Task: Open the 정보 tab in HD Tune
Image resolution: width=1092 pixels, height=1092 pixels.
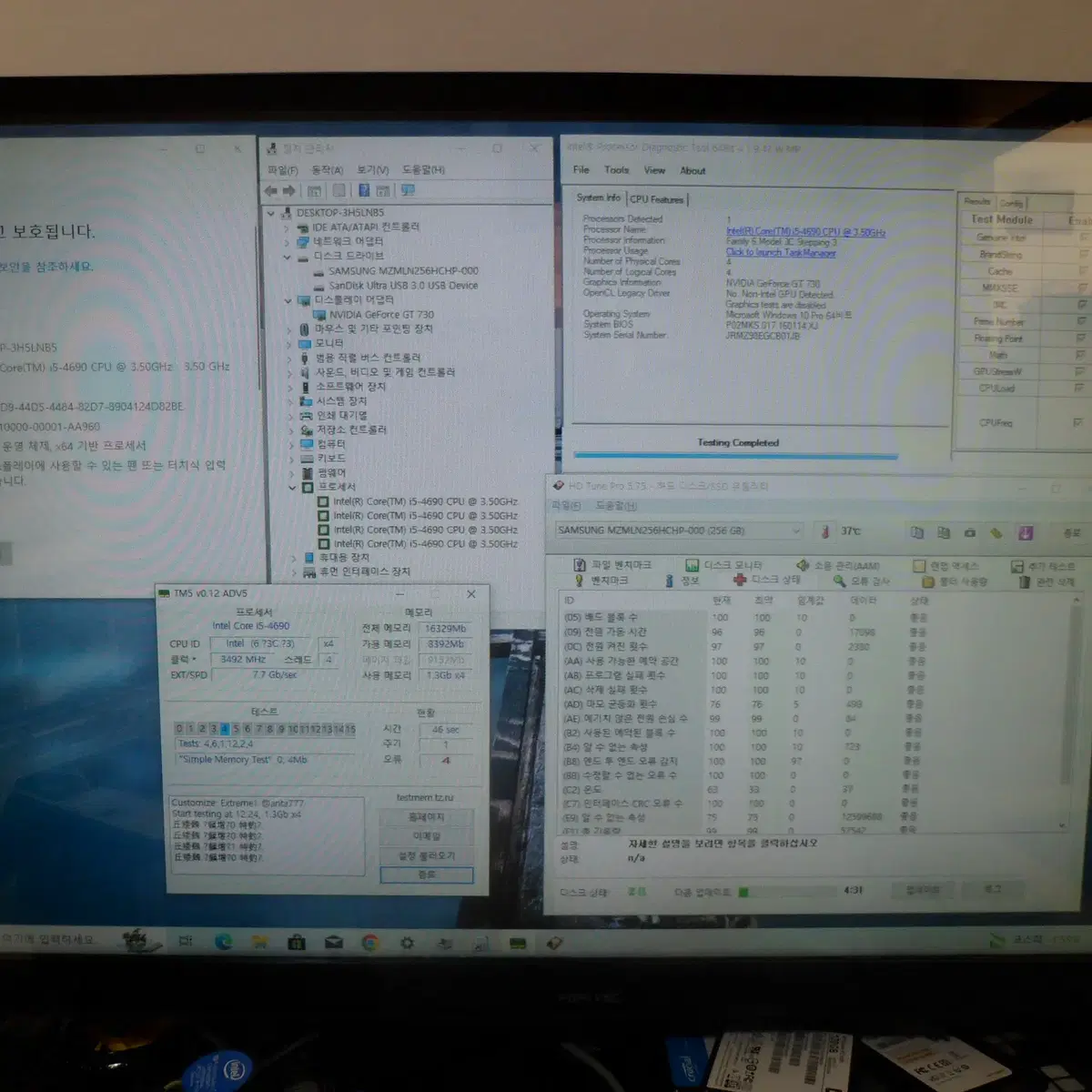Action: point(681,581)
